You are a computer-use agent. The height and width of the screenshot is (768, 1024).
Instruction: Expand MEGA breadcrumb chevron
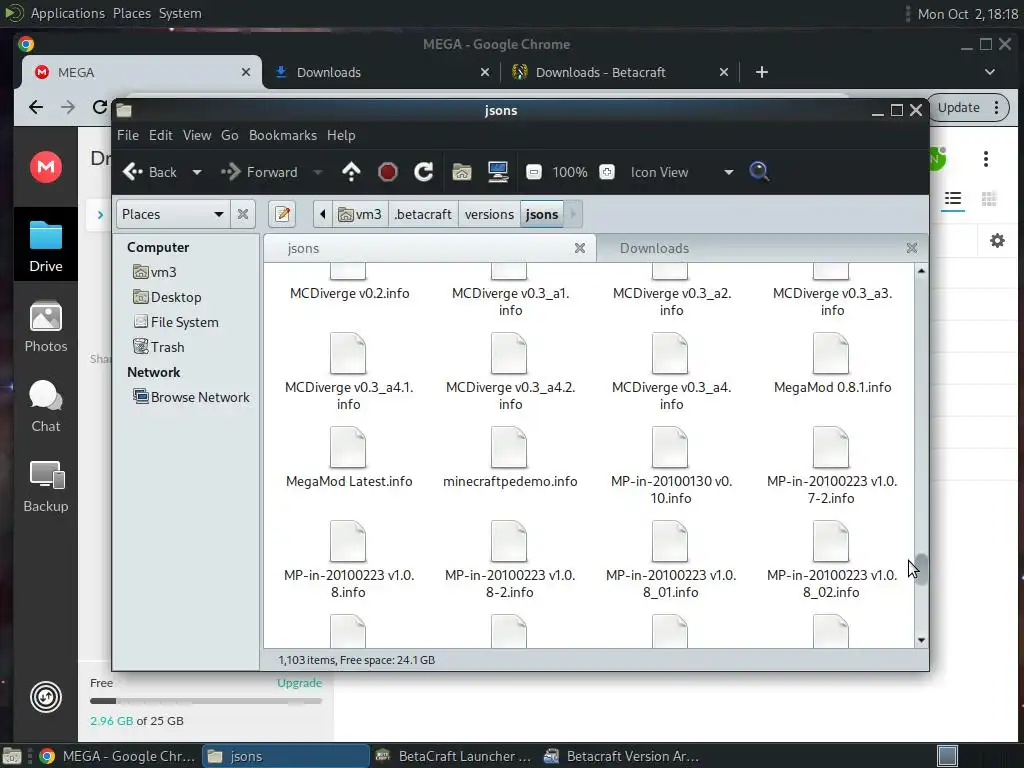coord(100,214)
